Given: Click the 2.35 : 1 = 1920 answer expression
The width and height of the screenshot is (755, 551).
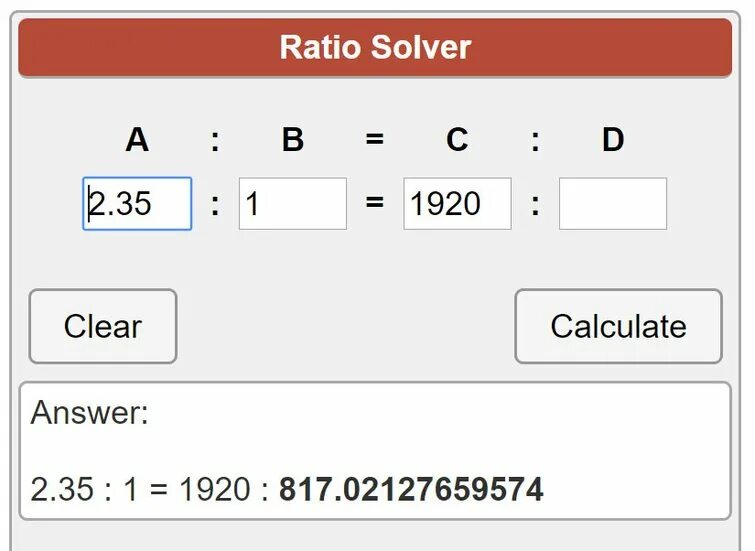Looking at the screenshot, I should tap(140, 489).
